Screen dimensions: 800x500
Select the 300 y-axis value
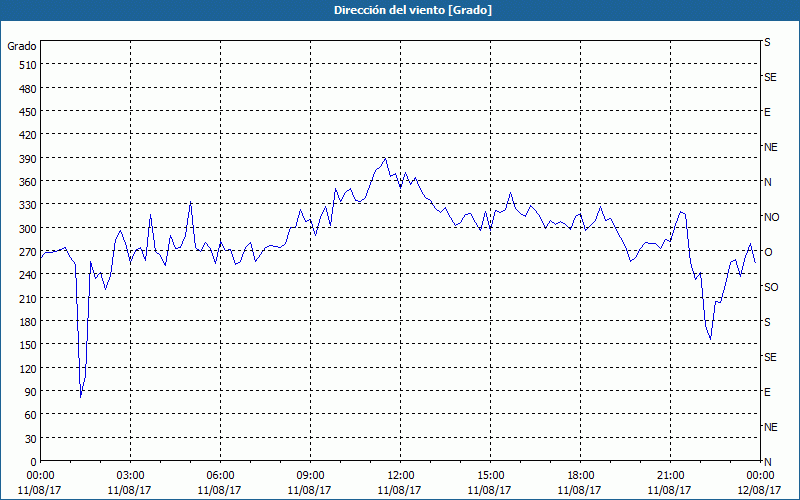coord(29,229)
